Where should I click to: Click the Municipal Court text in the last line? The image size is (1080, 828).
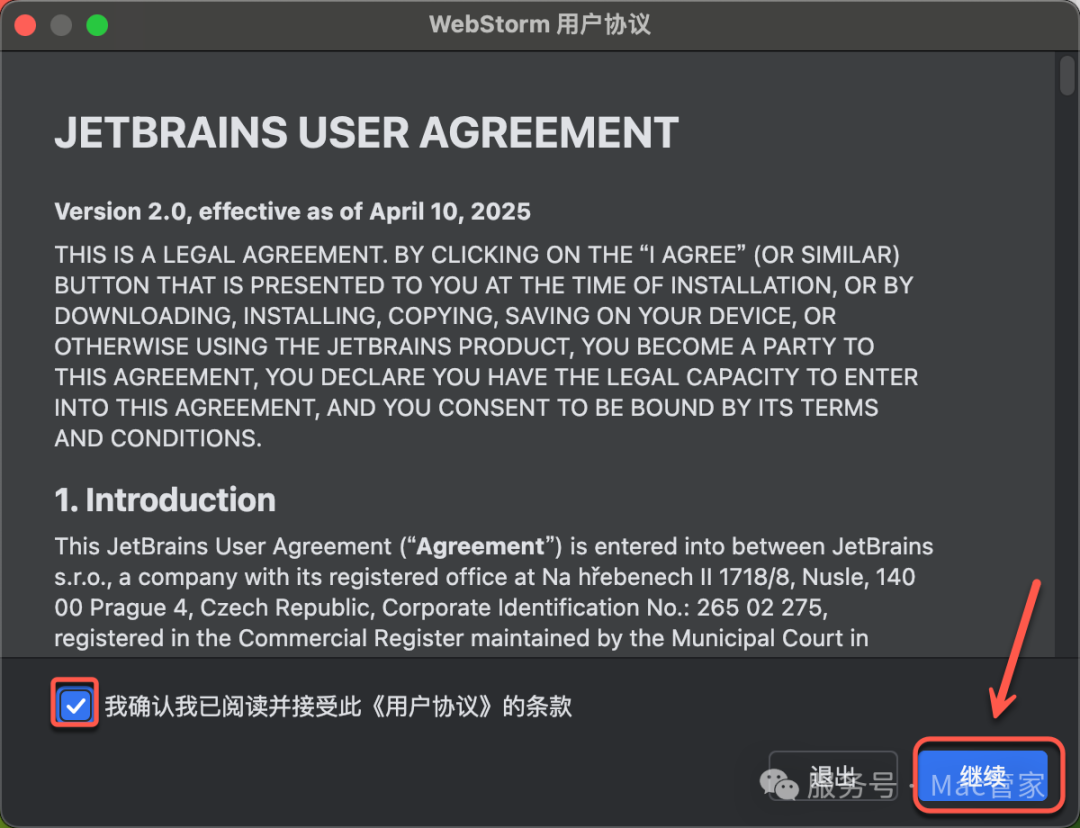[x=755, y=638]
